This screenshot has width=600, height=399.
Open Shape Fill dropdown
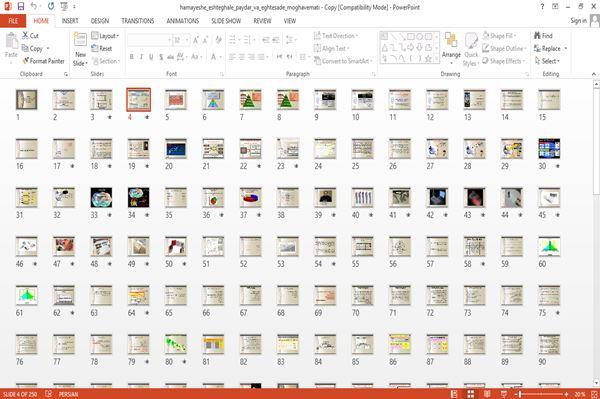(x=499, y=36)
